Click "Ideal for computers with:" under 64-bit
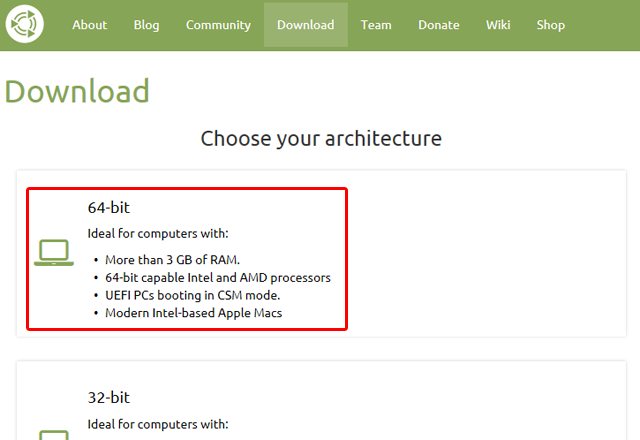The width and height of the screenshot is (640, 440). pyautogui.click(x=158, y=234)
